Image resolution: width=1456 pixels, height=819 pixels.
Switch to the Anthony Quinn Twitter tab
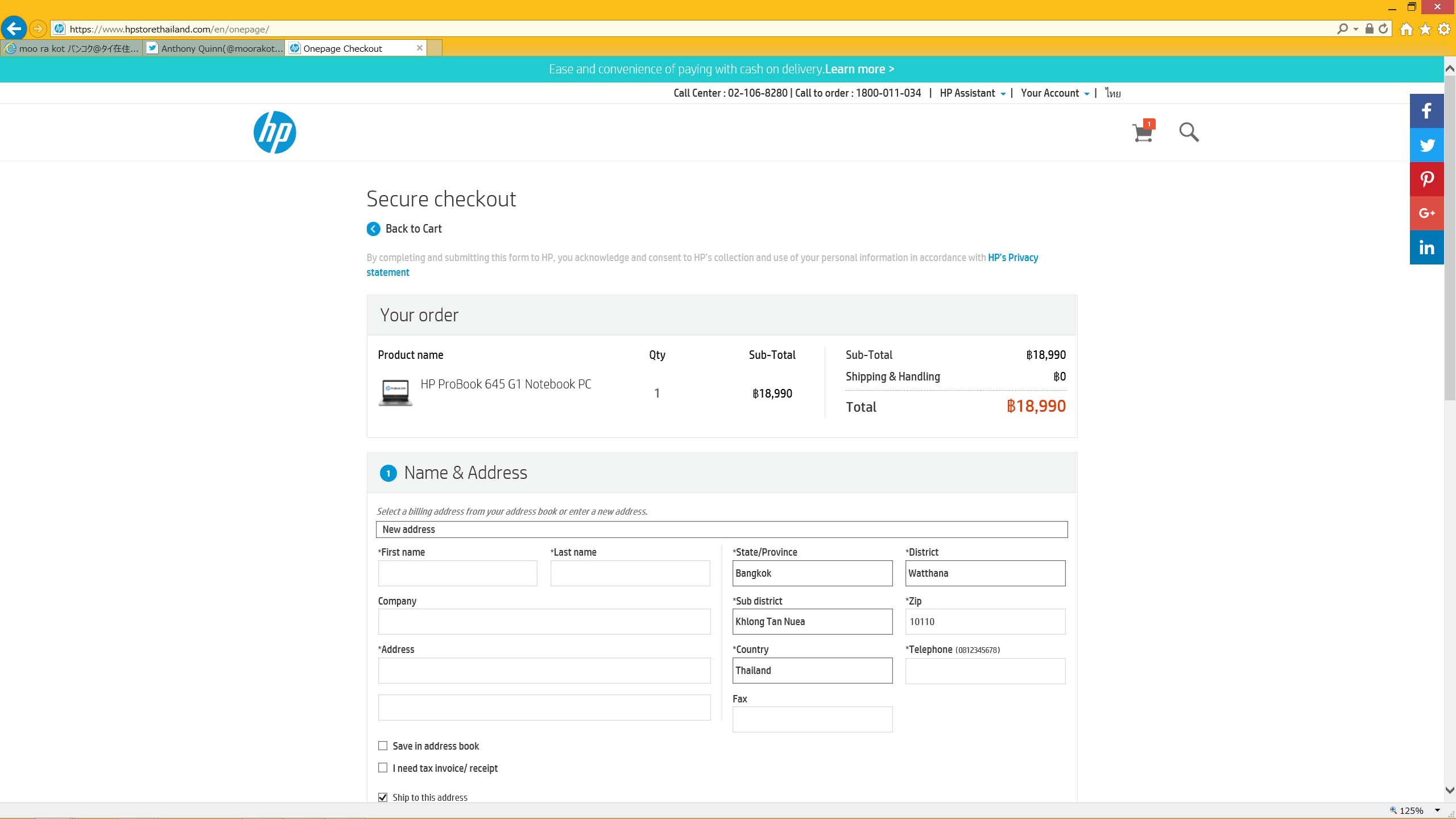click(214, 48)
